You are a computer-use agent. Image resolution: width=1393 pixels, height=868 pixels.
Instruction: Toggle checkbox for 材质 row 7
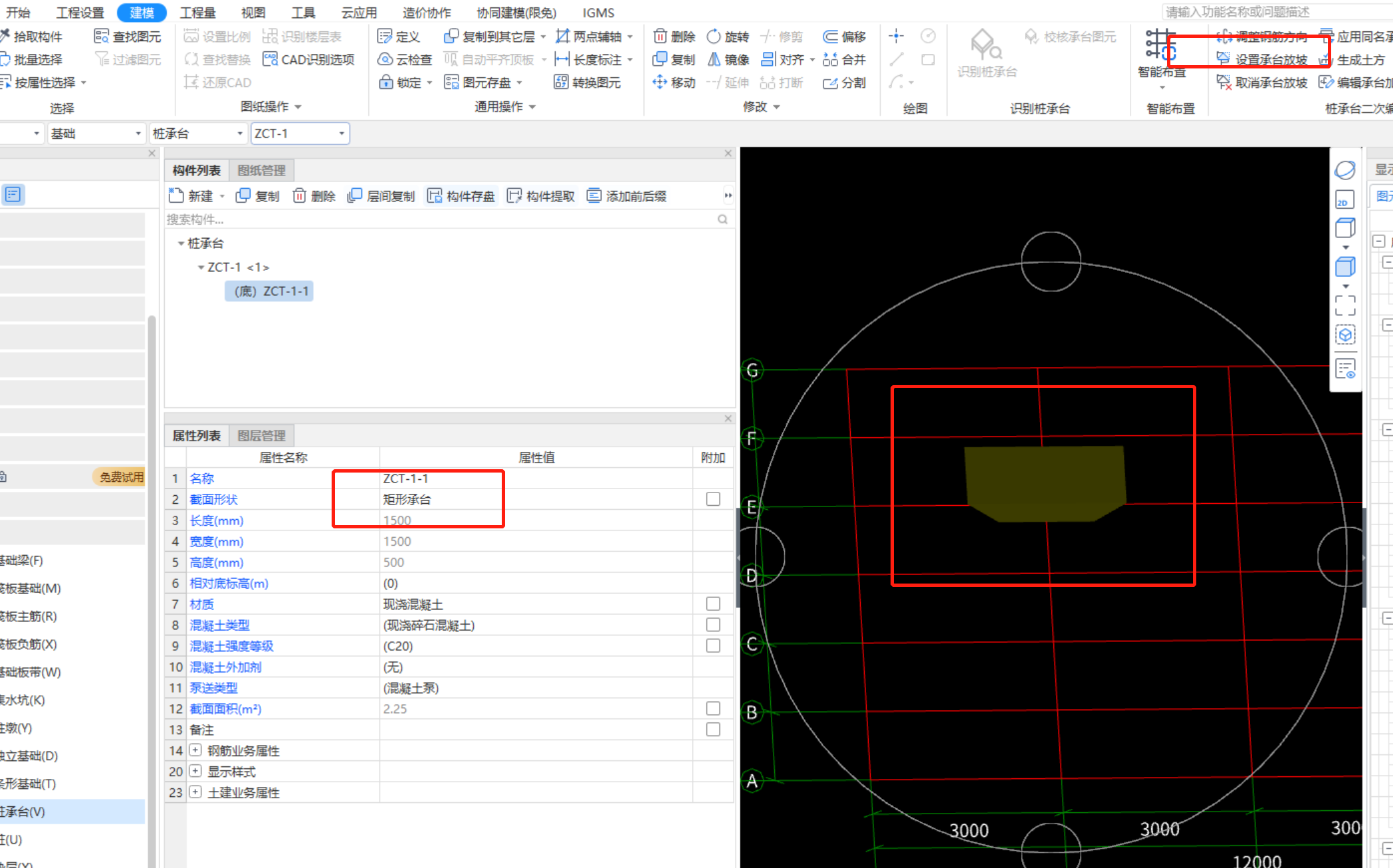pyautogui.click(x=713, y=603)
